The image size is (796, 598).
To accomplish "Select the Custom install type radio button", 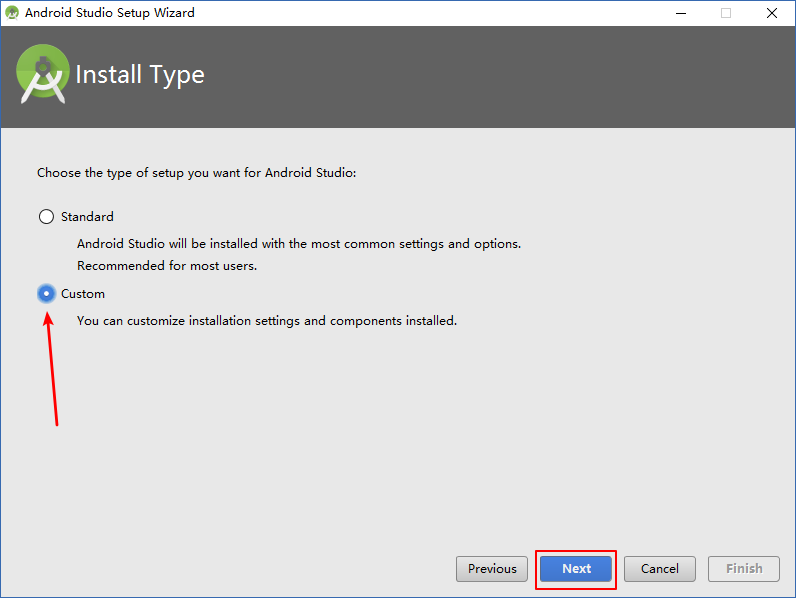I will 46,293.
